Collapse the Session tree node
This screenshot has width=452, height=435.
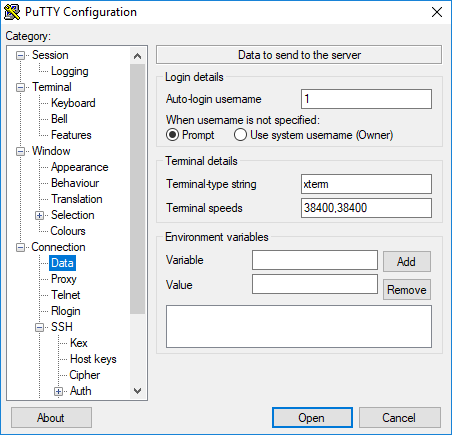click(21, 55)
